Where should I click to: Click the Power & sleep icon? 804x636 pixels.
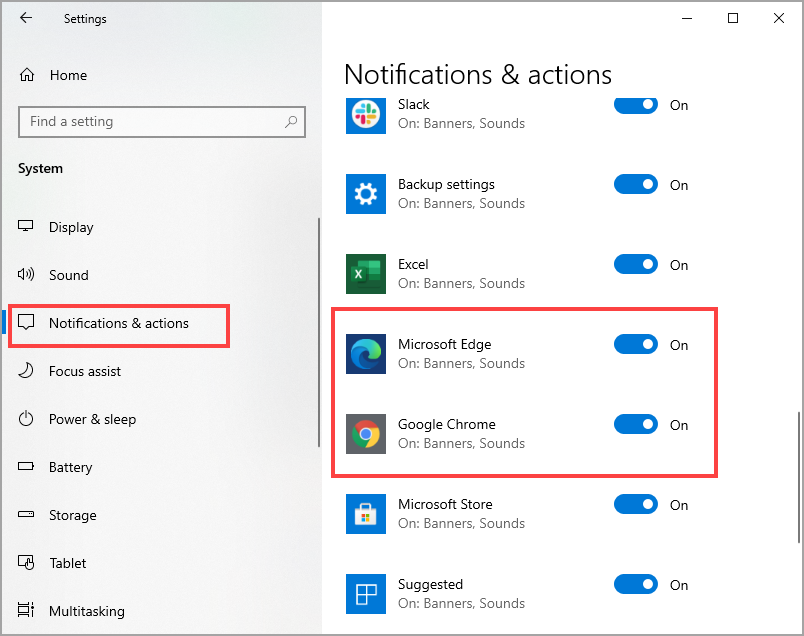[26, 419]
